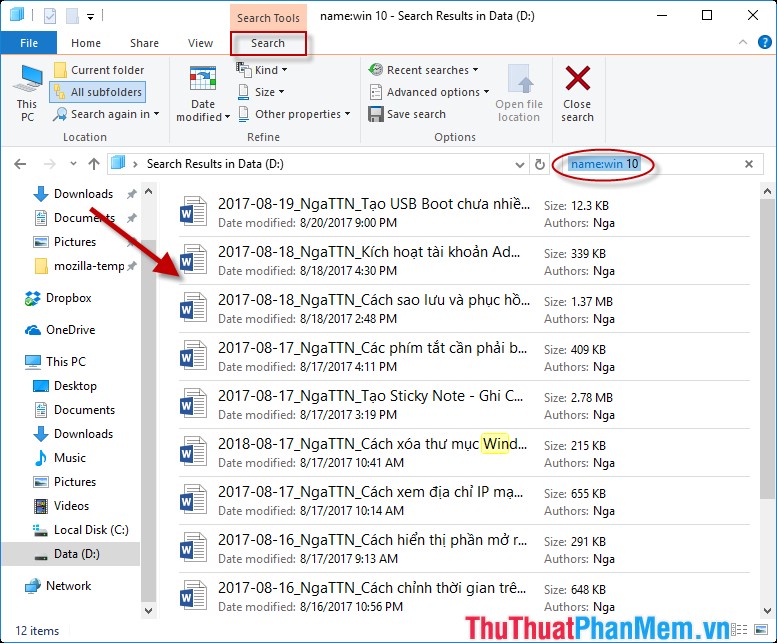The image size is (777, 643).
Task: Open pinned Pictures in Quick access
Action: point(75,242)
